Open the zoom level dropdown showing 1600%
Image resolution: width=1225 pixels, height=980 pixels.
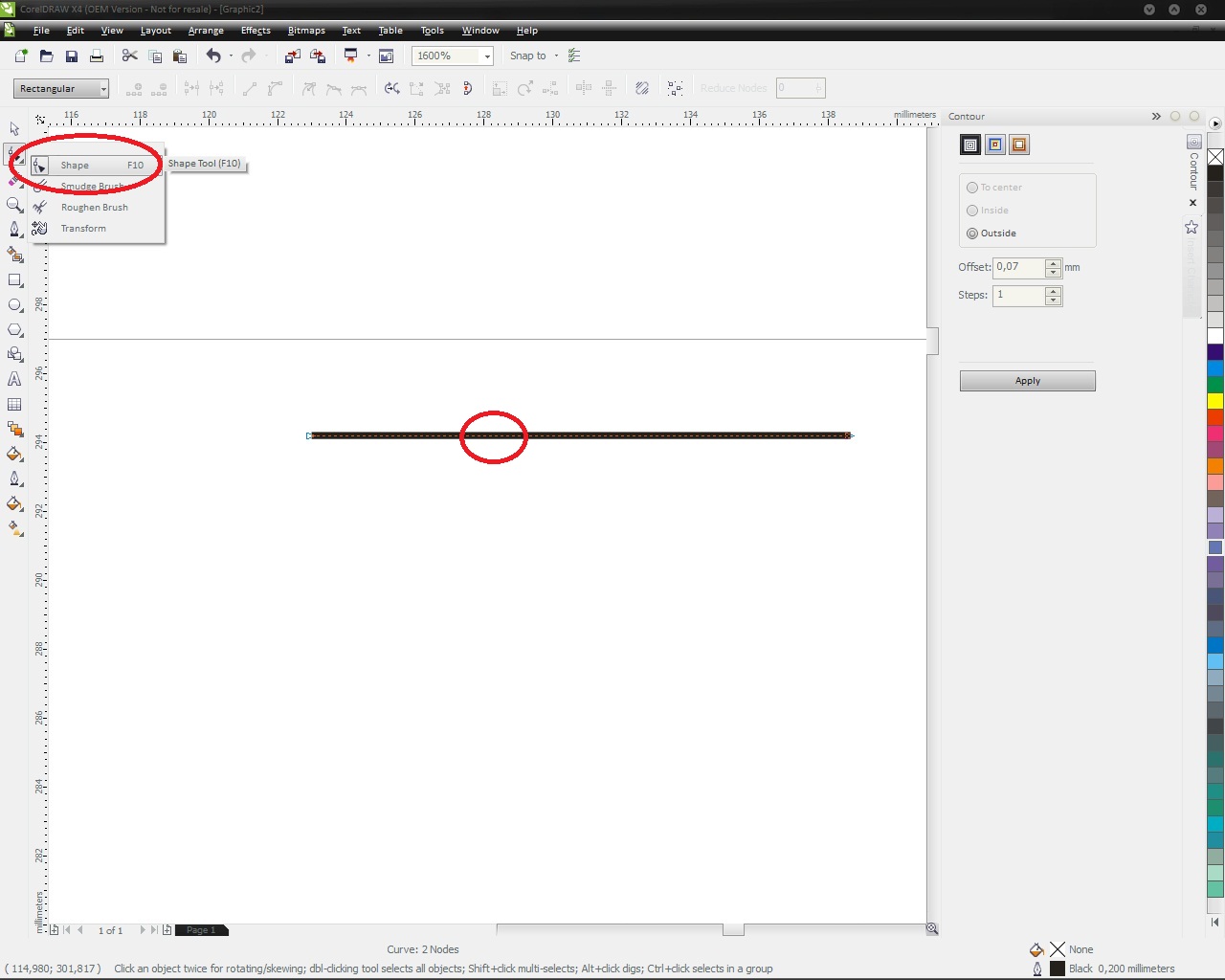pos(486,56)
